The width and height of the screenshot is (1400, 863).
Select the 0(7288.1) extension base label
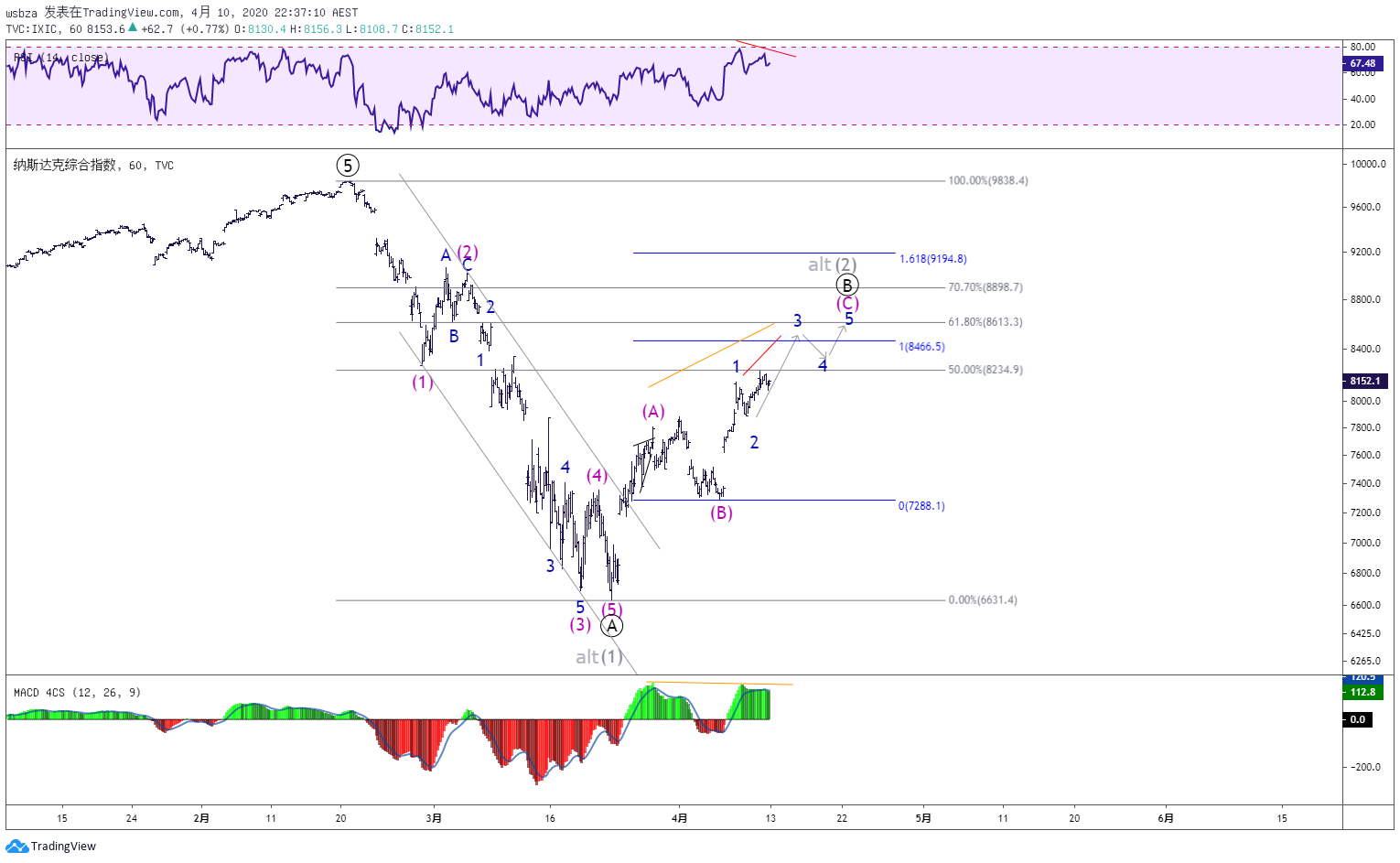921,506
